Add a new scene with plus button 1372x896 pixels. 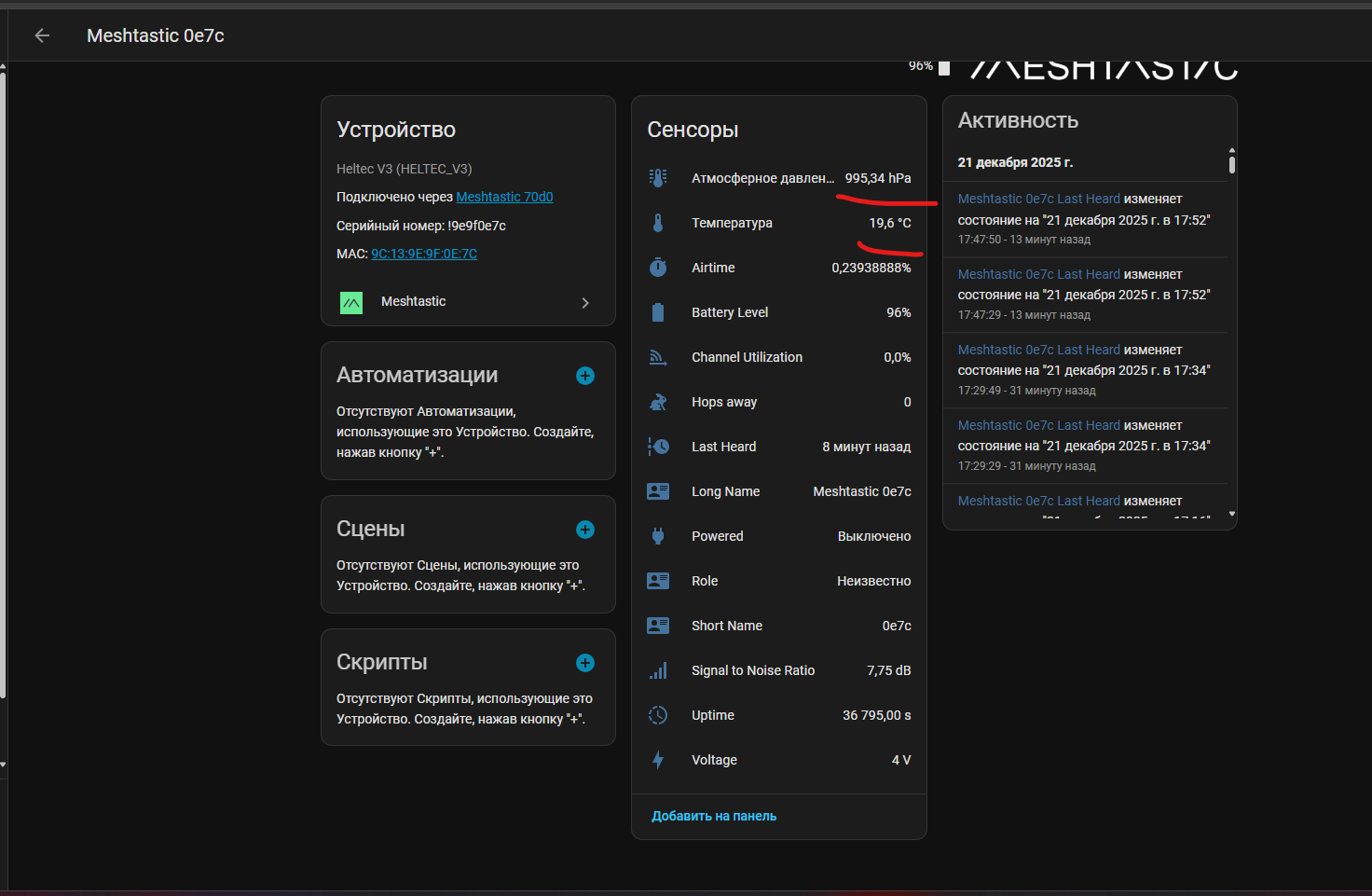[585, 530]
